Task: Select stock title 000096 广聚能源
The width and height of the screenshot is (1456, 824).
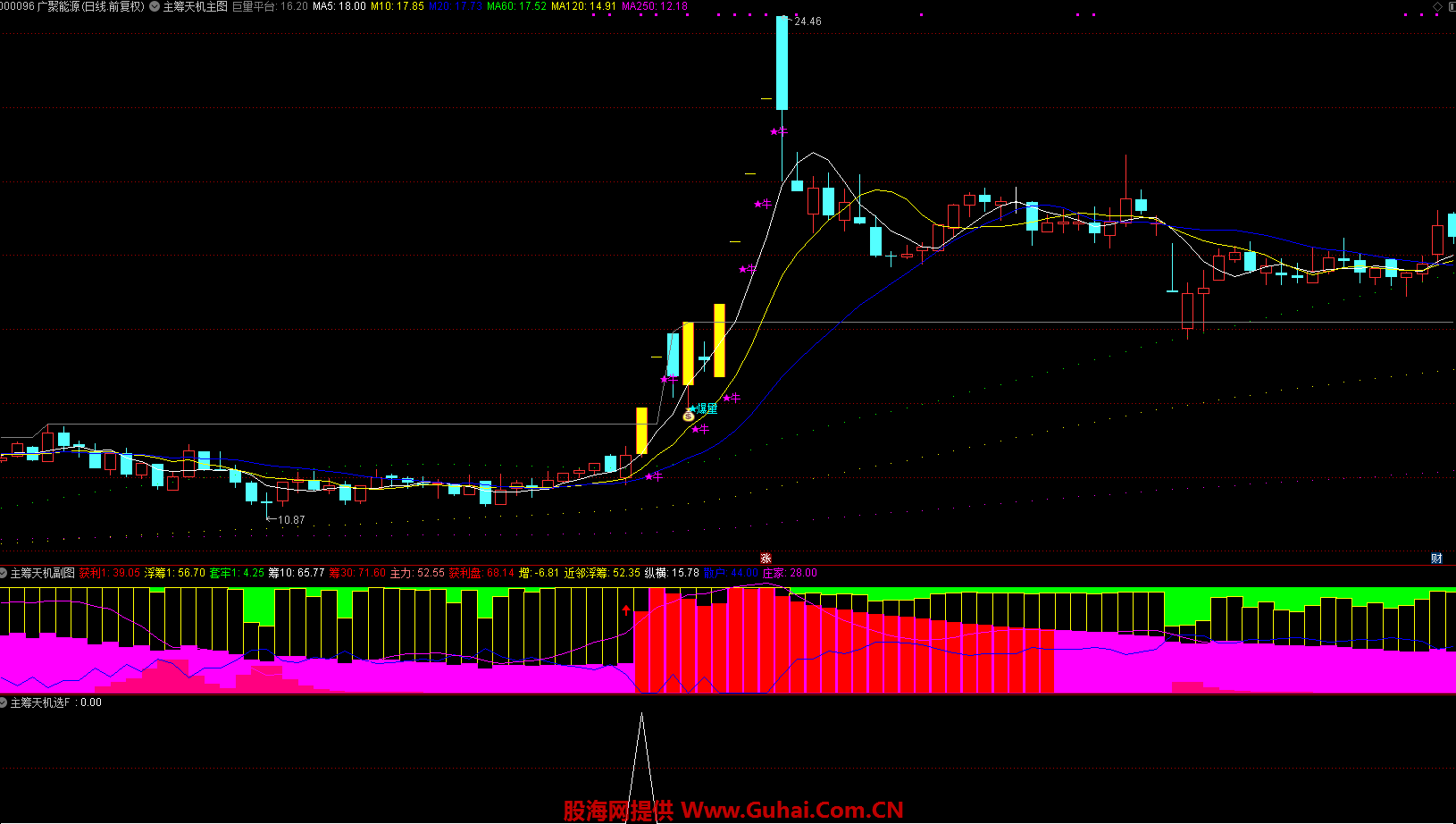Action: tap(72, 6)
